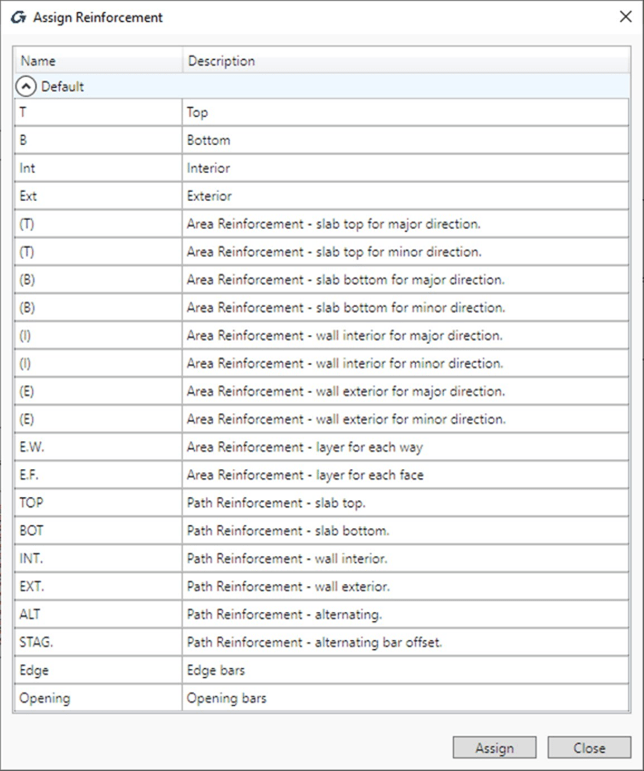Image resolution: width=644 pixels, height=771 pixels.
Task: Choose the Ext Exterior row
Action: [320, 197]
